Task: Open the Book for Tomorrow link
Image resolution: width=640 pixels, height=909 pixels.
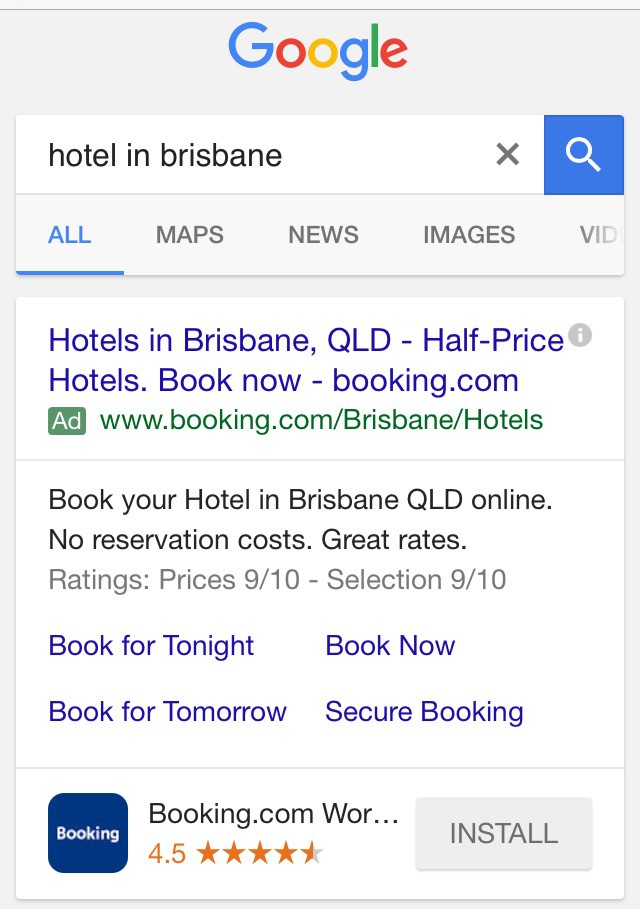Action: 168,712
